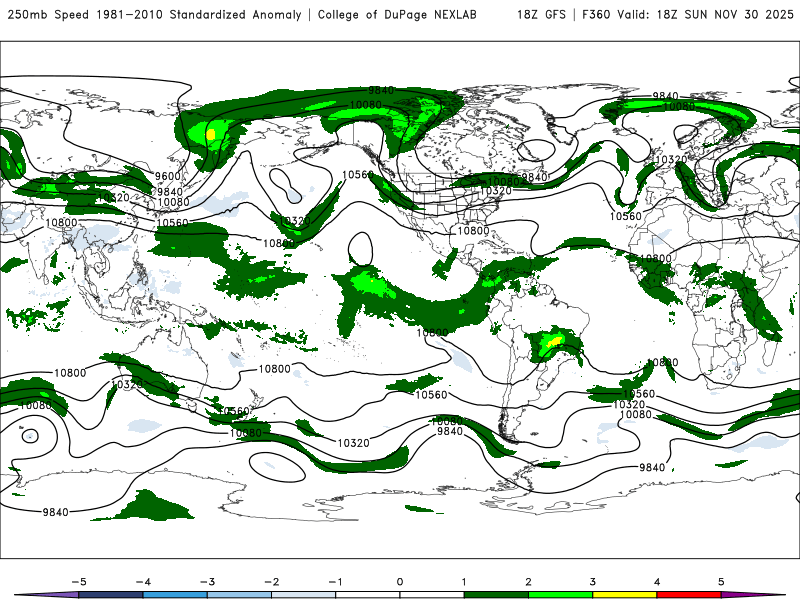Click the blue -4 to -3 colorbar segment
The width and height of the screenshot is (800, 600).
pos(176,595)
